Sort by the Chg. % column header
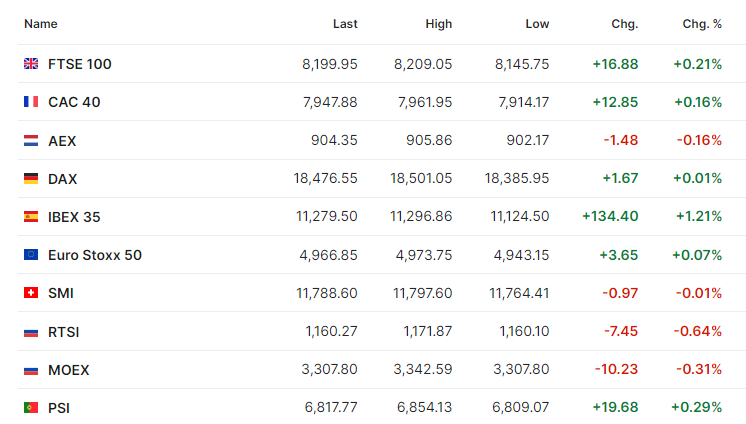This screenshot has width=746, height=424. (702, 24)
